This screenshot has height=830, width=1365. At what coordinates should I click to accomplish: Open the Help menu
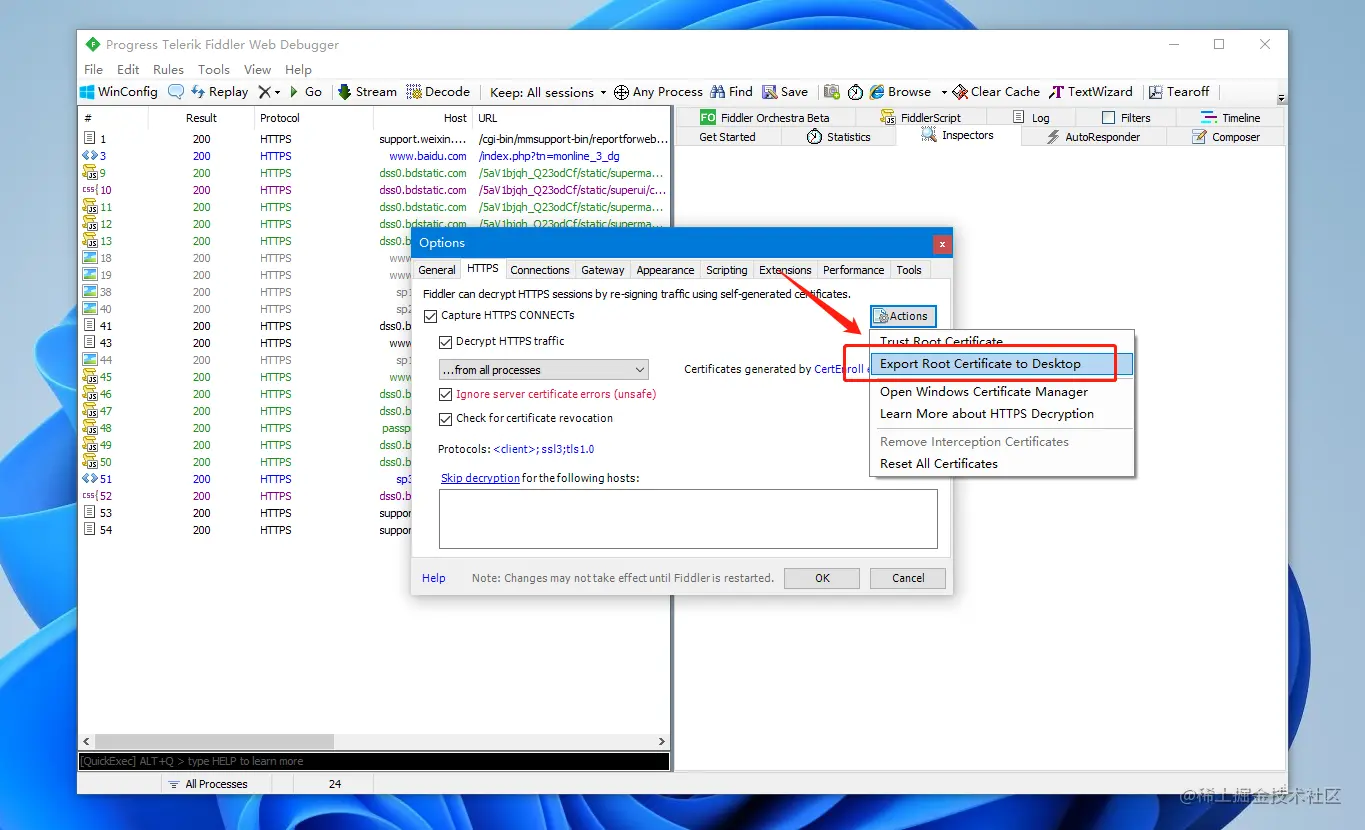point(298,69)
